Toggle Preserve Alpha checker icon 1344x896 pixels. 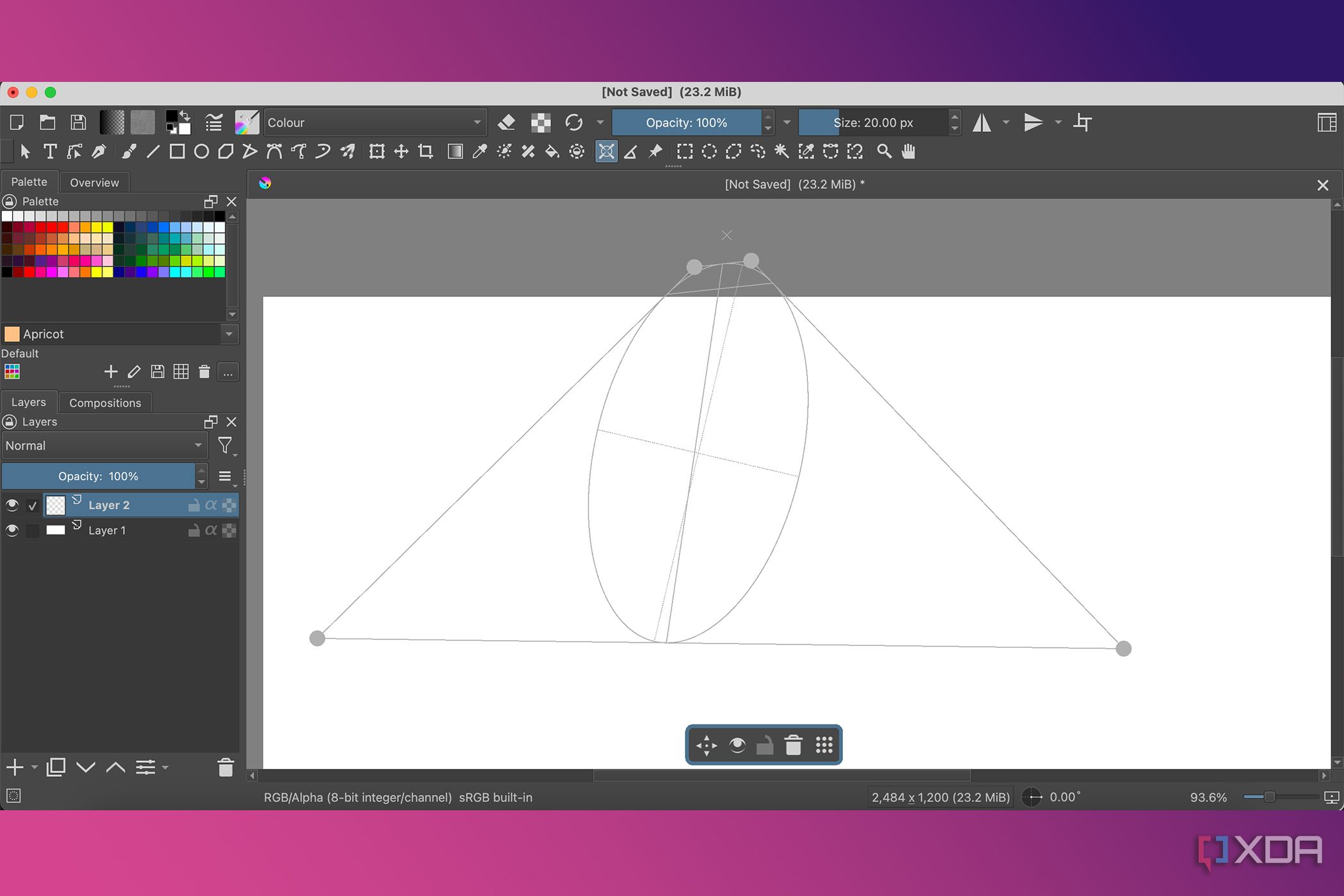[x=541, y=122]
